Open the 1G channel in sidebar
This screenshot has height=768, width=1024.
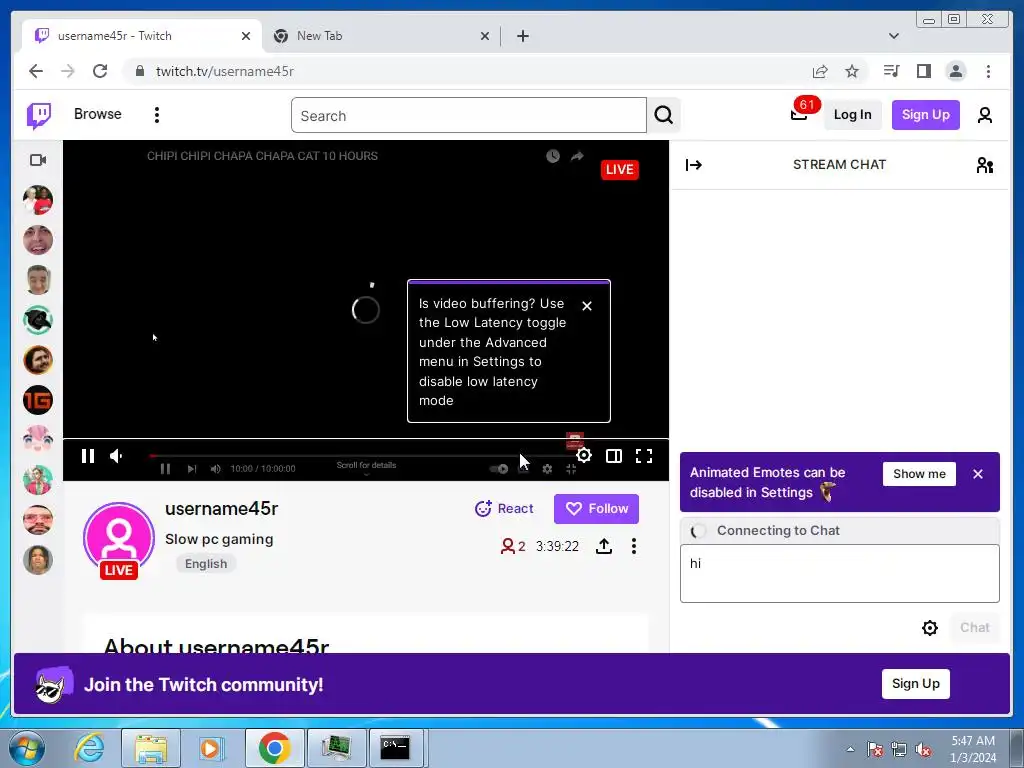[38, 400]
